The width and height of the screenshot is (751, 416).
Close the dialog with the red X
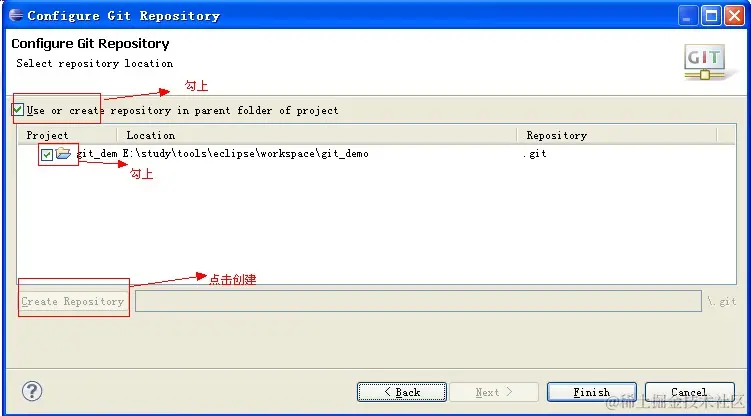734,16
